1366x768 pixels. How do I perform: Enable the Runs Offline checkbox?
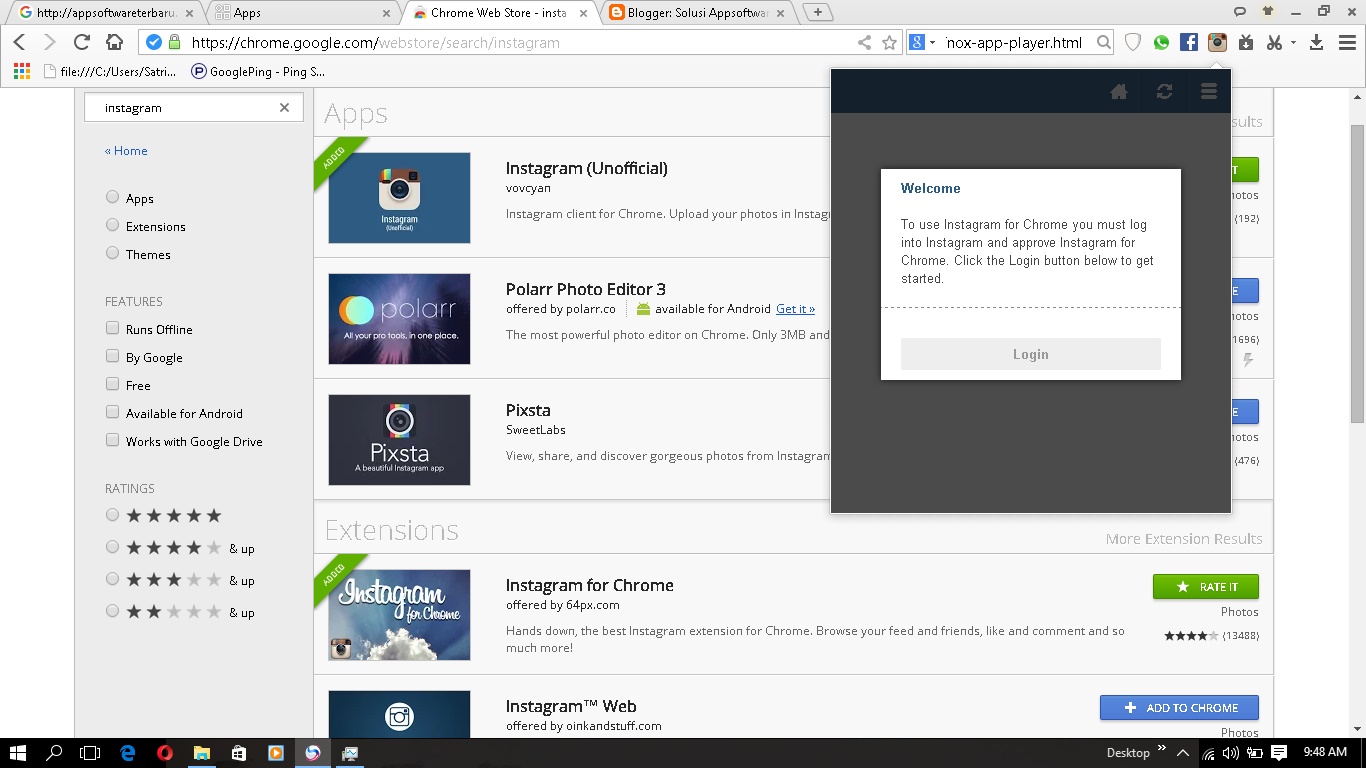click(113, 328)
